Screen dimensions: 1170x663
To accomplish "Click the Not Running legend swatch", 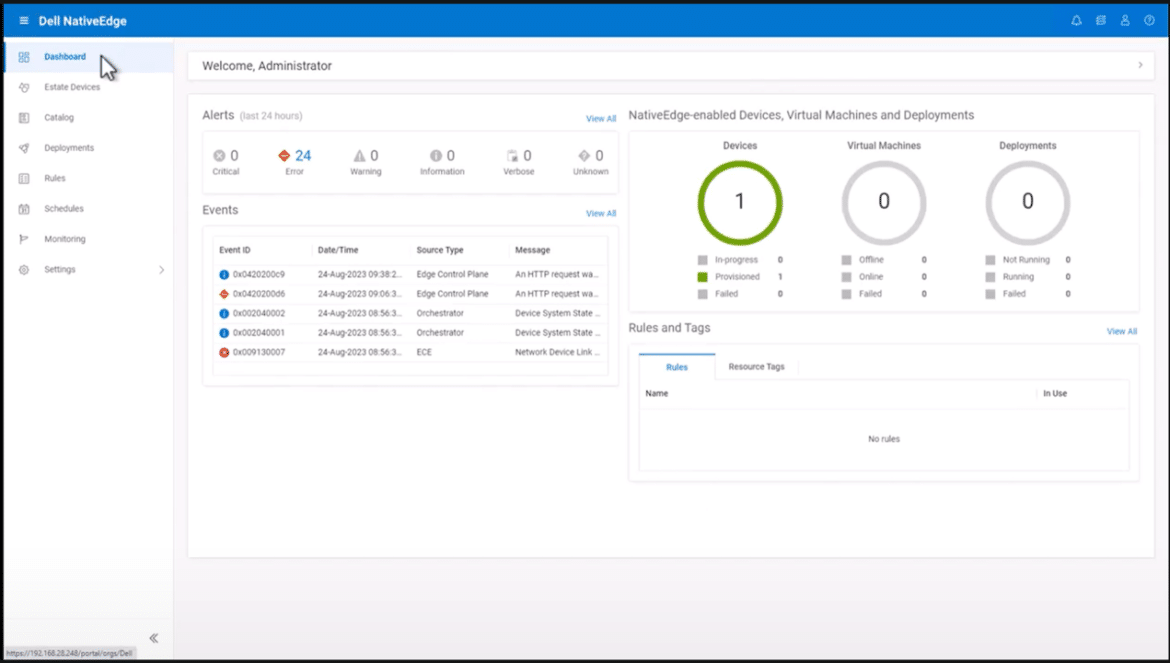I will pos(990,260).
